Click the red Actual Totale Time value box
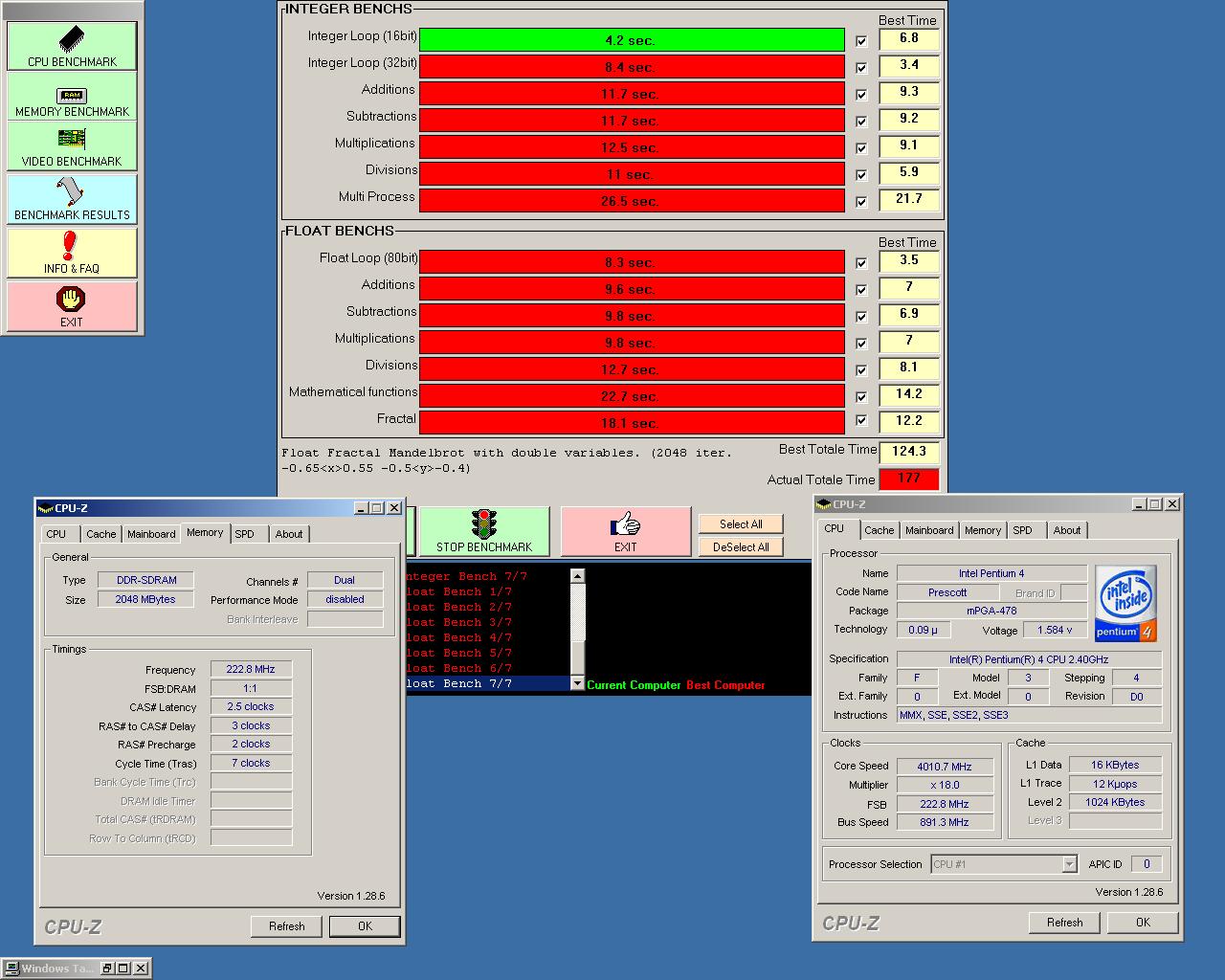 click(x=909, y=479)
